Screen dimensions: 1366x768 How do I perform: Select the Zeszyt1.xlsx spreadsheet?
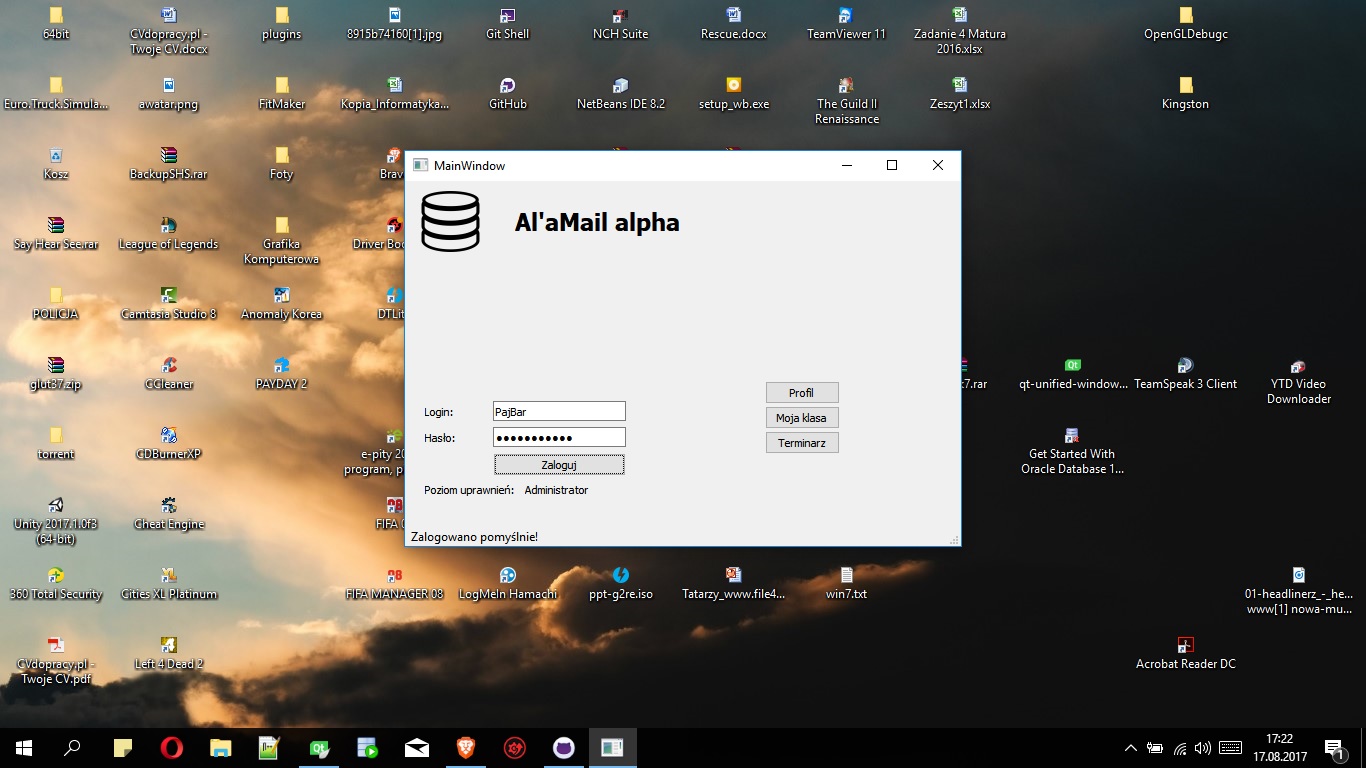960,94
